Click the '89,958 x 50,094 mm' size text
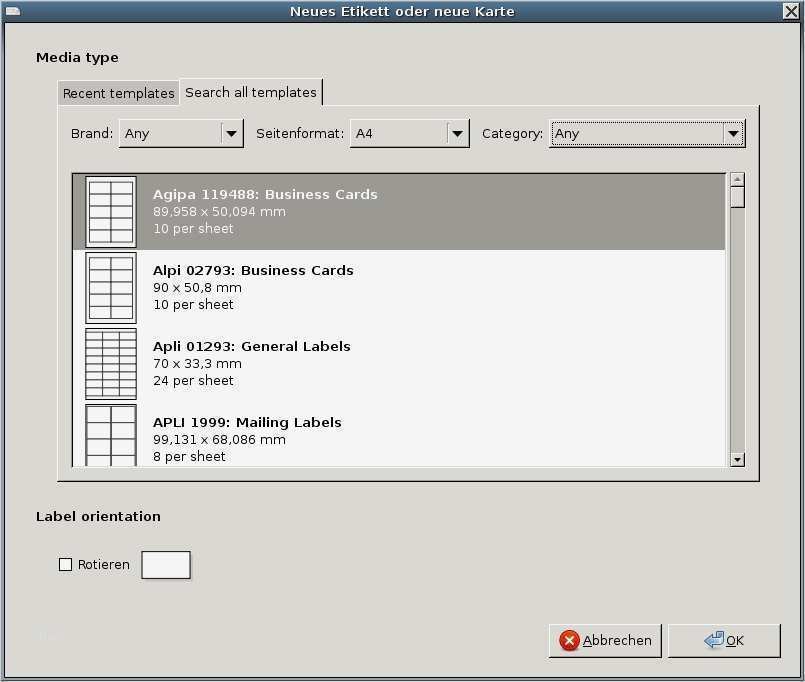The width and height of the screenshot is (805, 682). [219, 212]
